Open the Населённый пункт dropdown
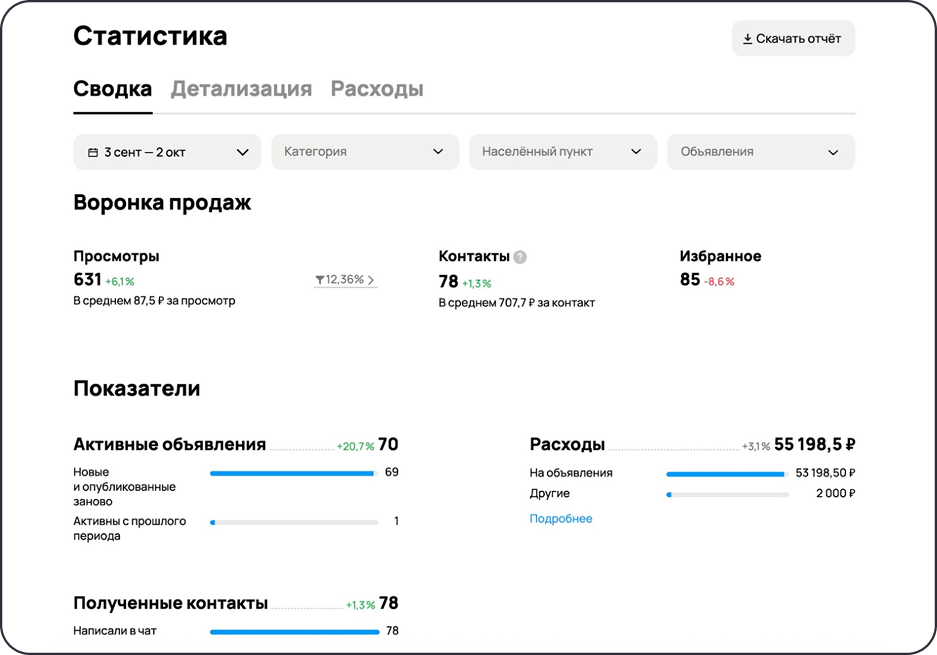937x655 pixels. click(562, 151)
